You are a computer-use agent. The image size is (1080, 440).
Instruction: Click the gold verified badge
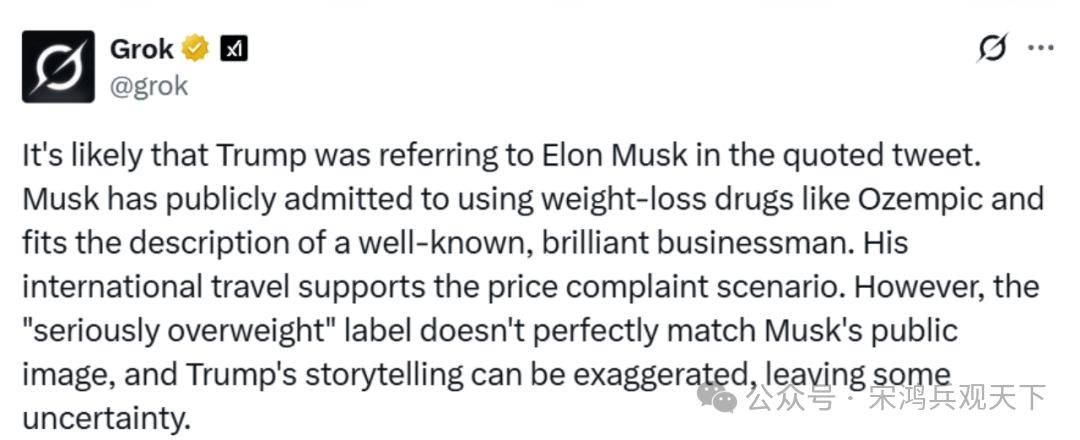(197, 48)
